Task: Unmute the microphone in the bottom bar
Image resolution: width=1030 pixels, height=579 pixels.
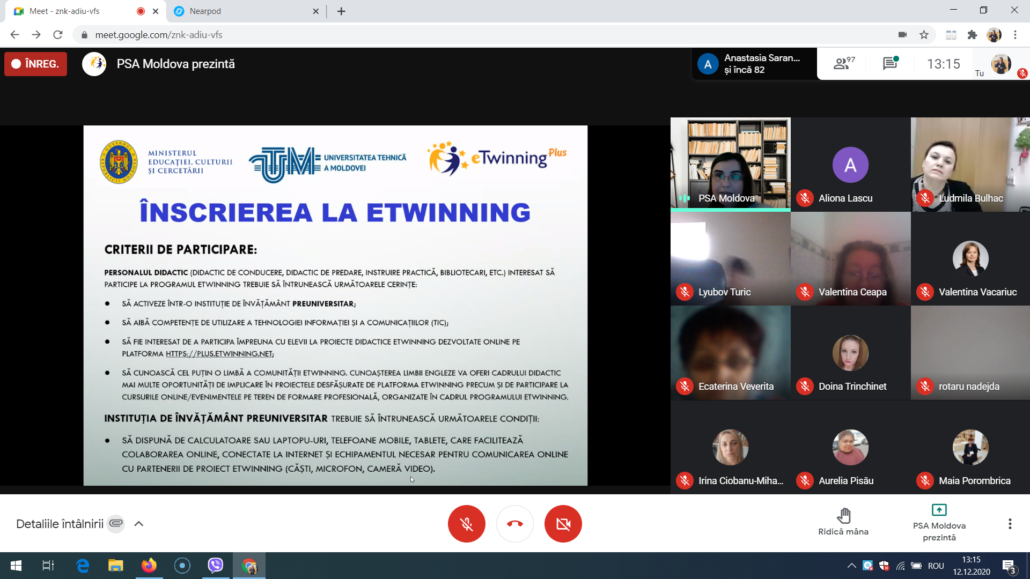Action: click(x=466, y=523)
